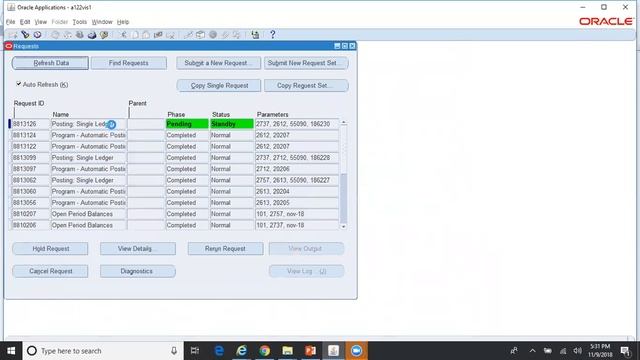Click the requests list scrollbar thumb

(344, 198)
